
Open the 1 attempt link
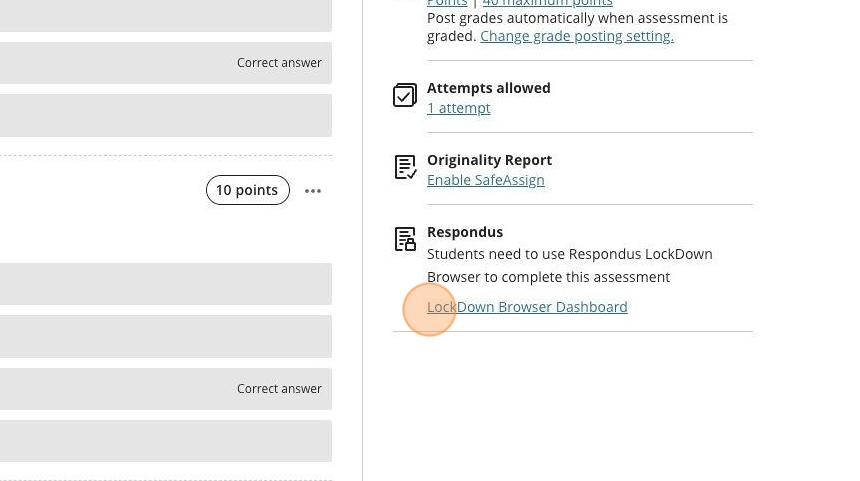point(458,108)
